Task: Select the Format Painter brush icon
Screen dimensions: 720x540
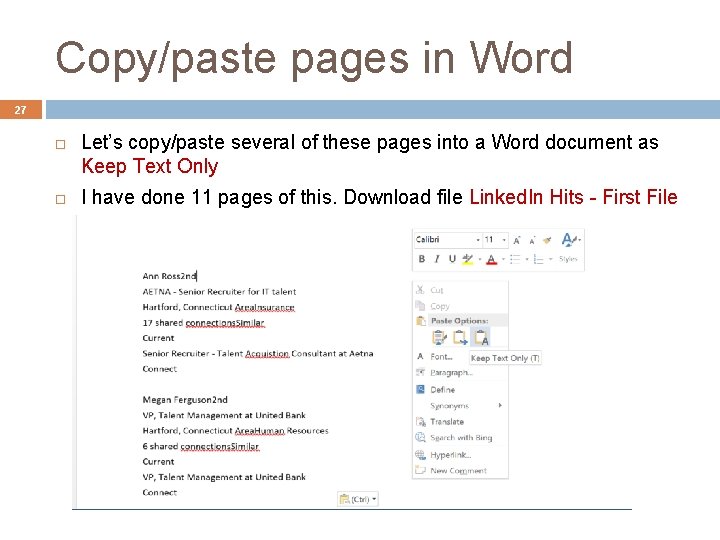Action: (547, 240)
